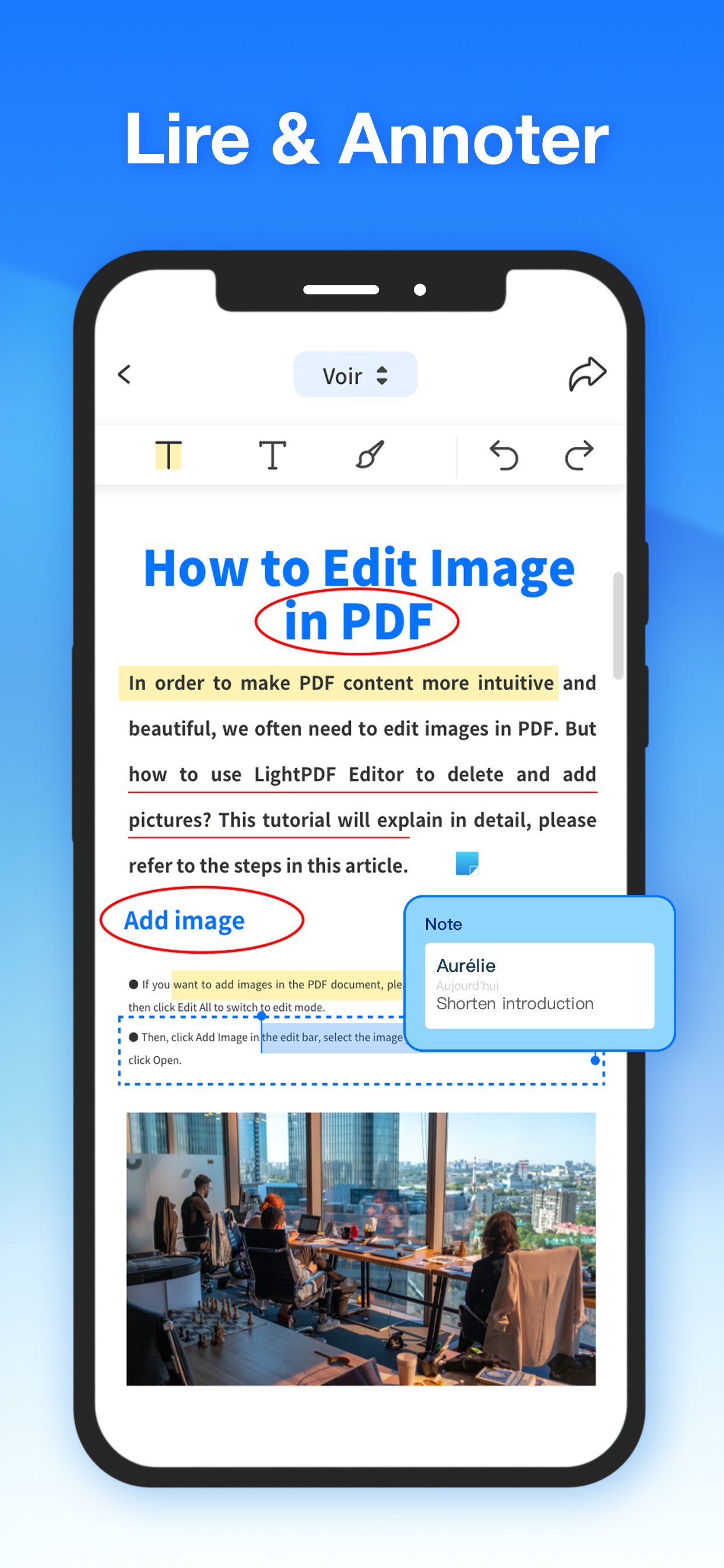Tap the 'Note' popup title

click(443, 924)
